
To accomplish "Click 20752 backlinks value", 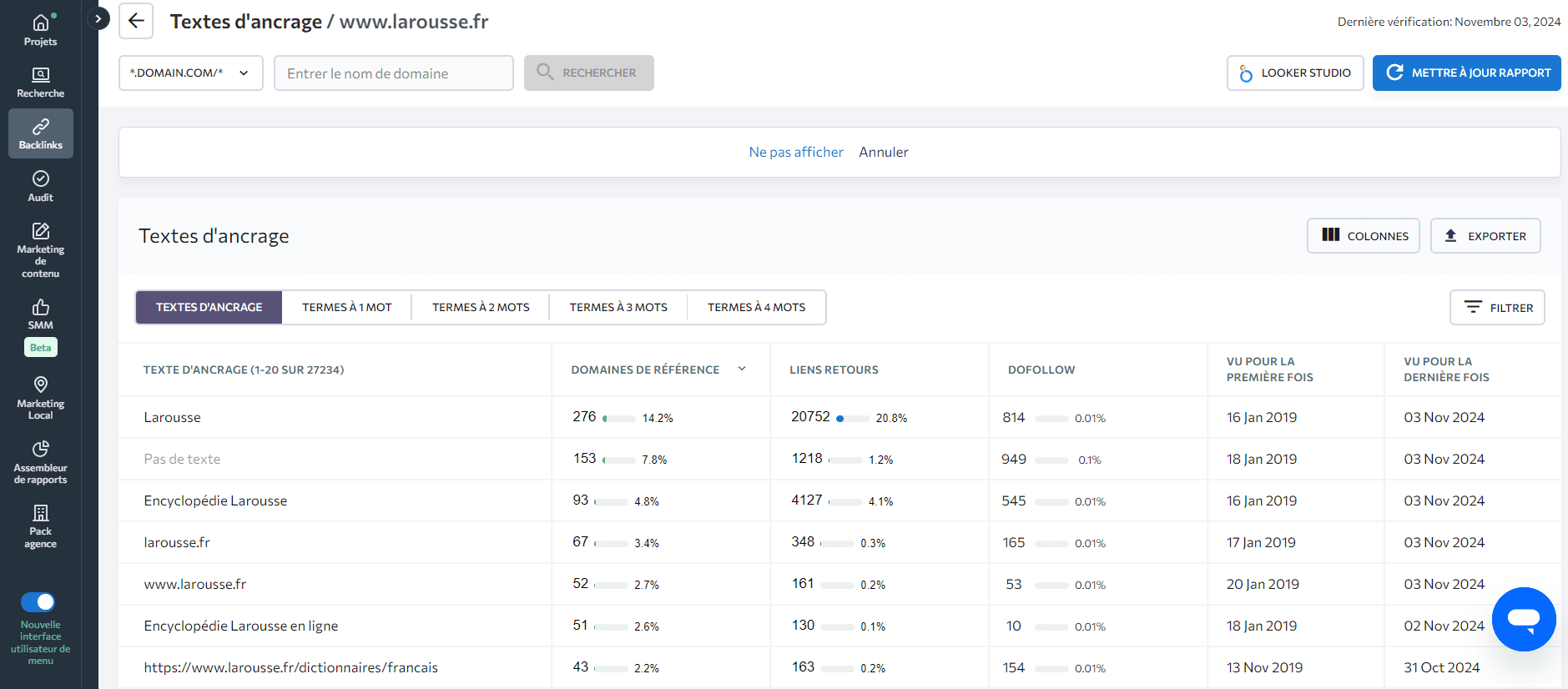I will 810,416.
